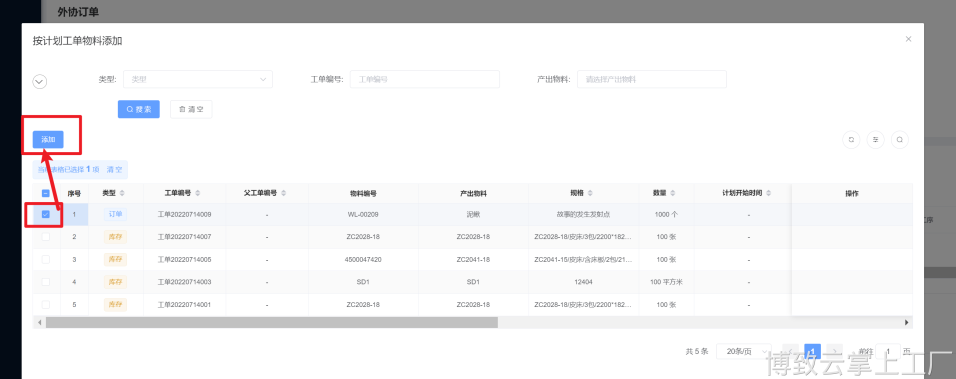Click the 前往 page number input
Viewport: 956px width, 379px height.
tap(889, 352)
